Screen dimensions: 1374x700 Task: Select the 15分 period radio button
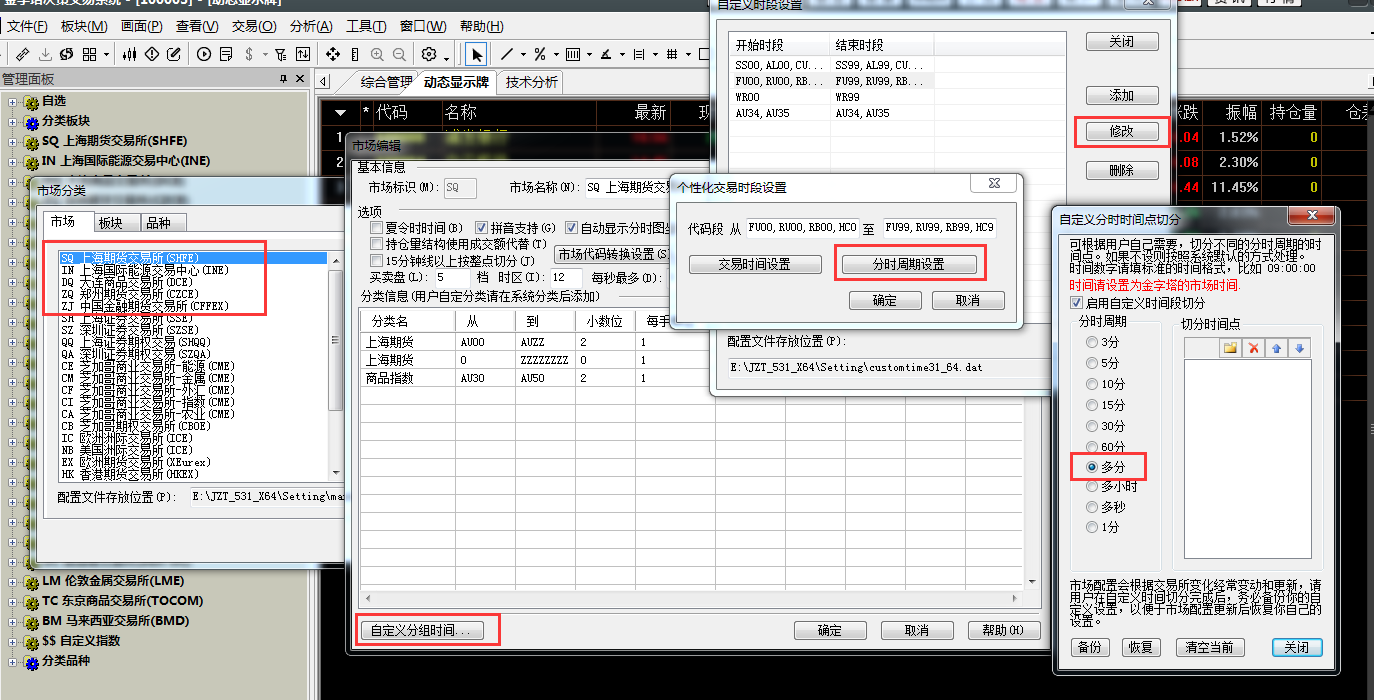click(1092, 405)
